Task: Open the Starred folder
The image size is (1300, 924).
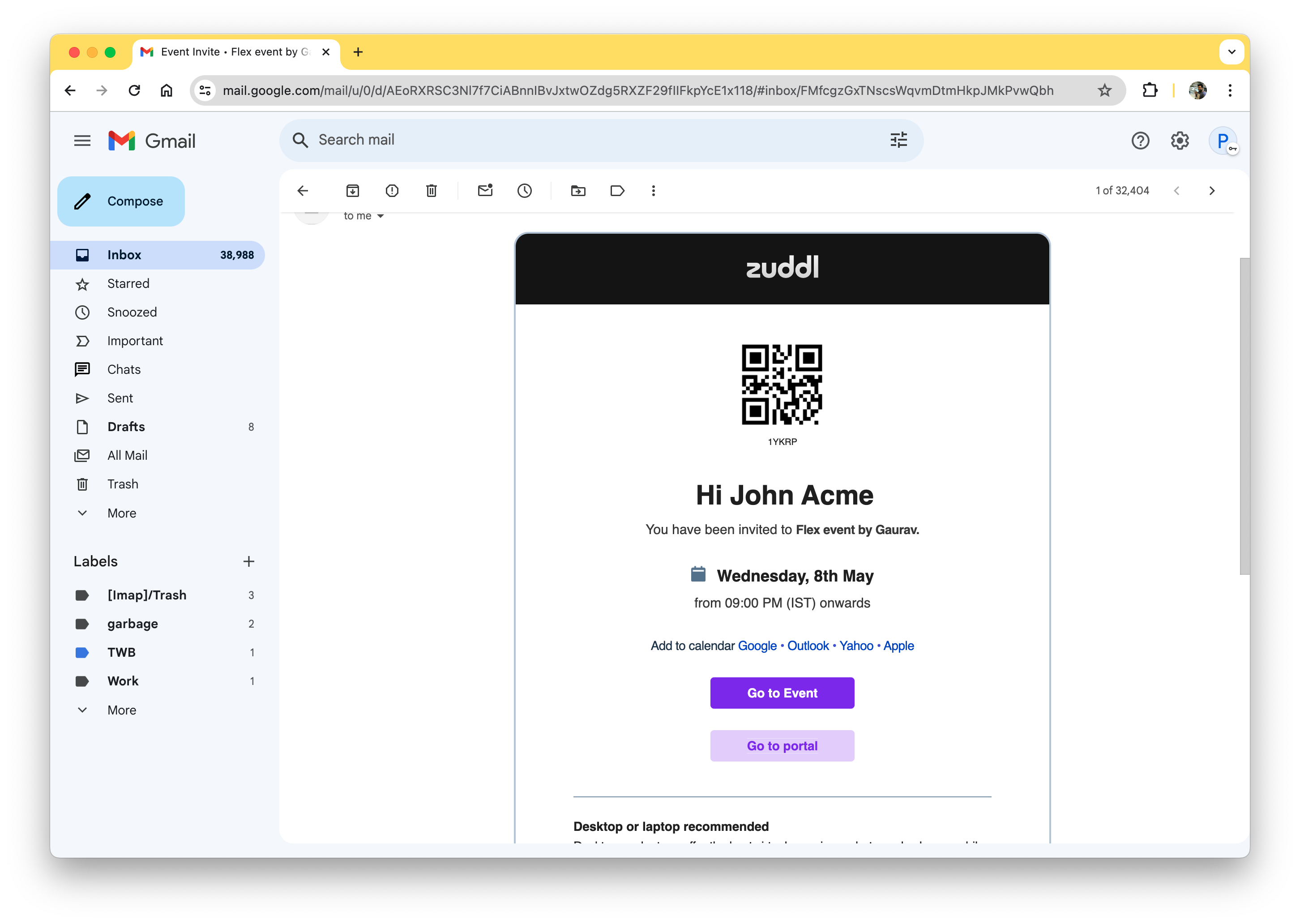Action: click(x=128, y=283)
